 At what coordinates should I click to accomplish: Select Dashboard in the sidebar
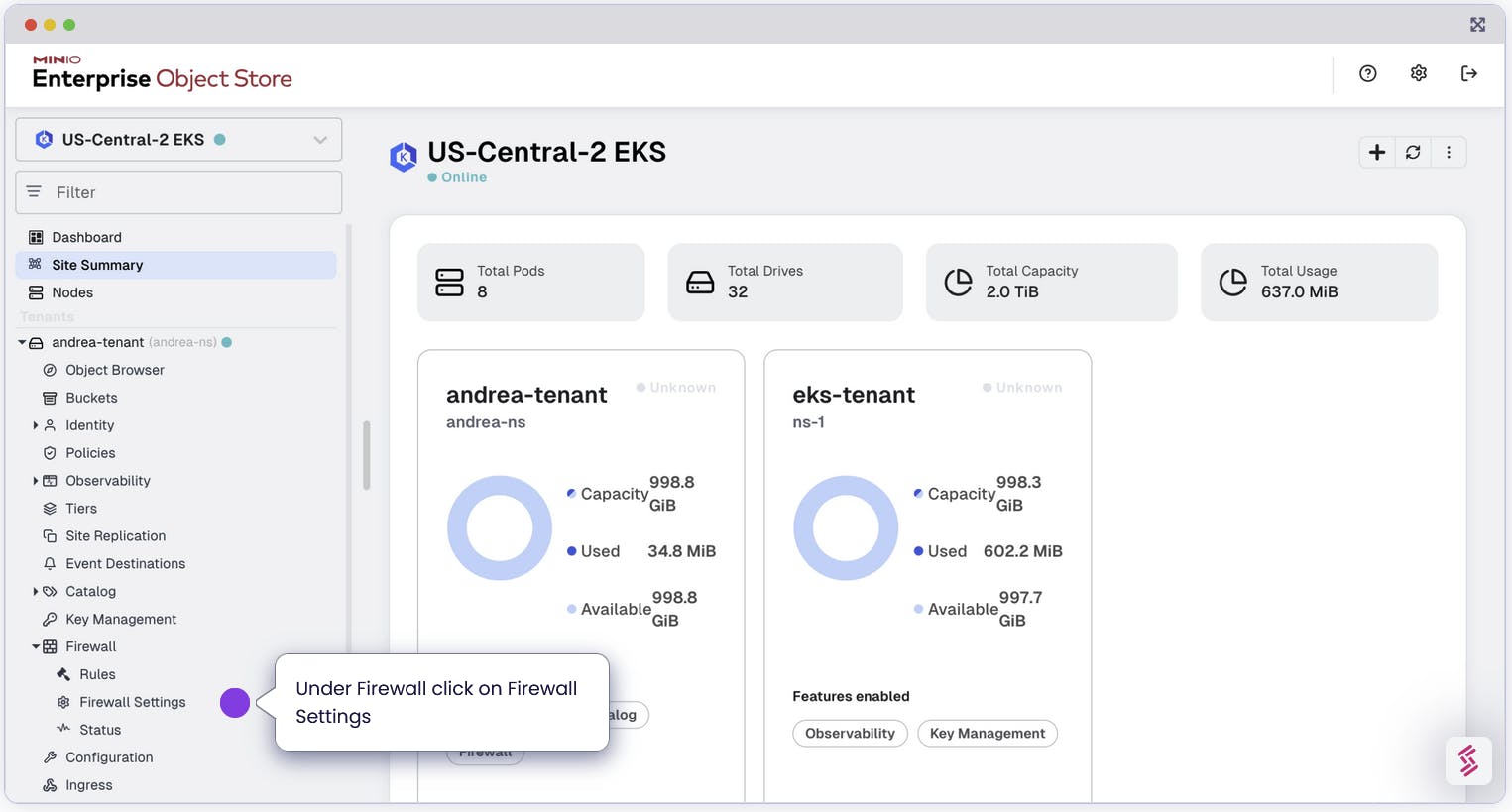click(x=86, y=237)
